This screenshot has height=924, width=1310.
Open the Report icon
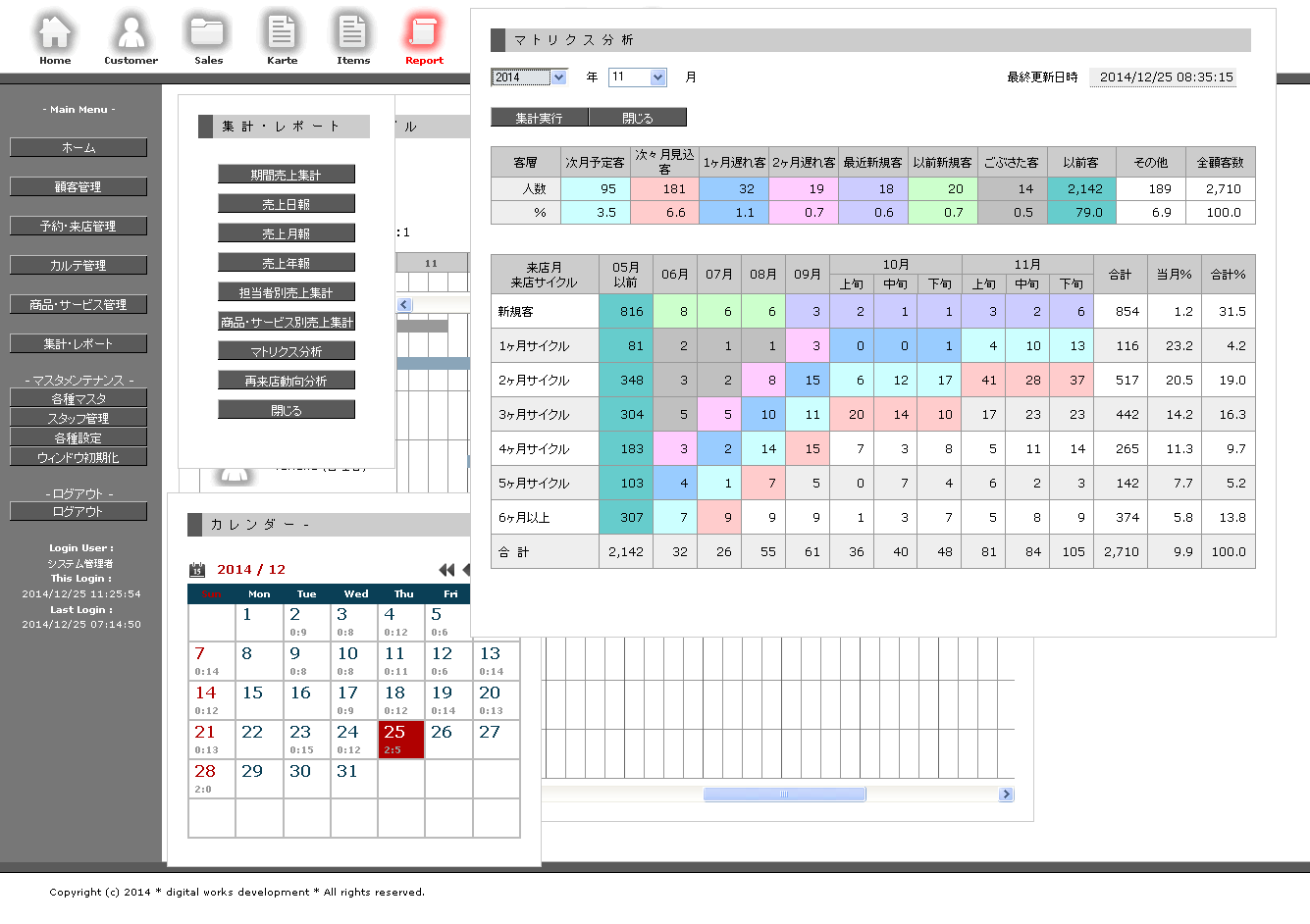424,39
